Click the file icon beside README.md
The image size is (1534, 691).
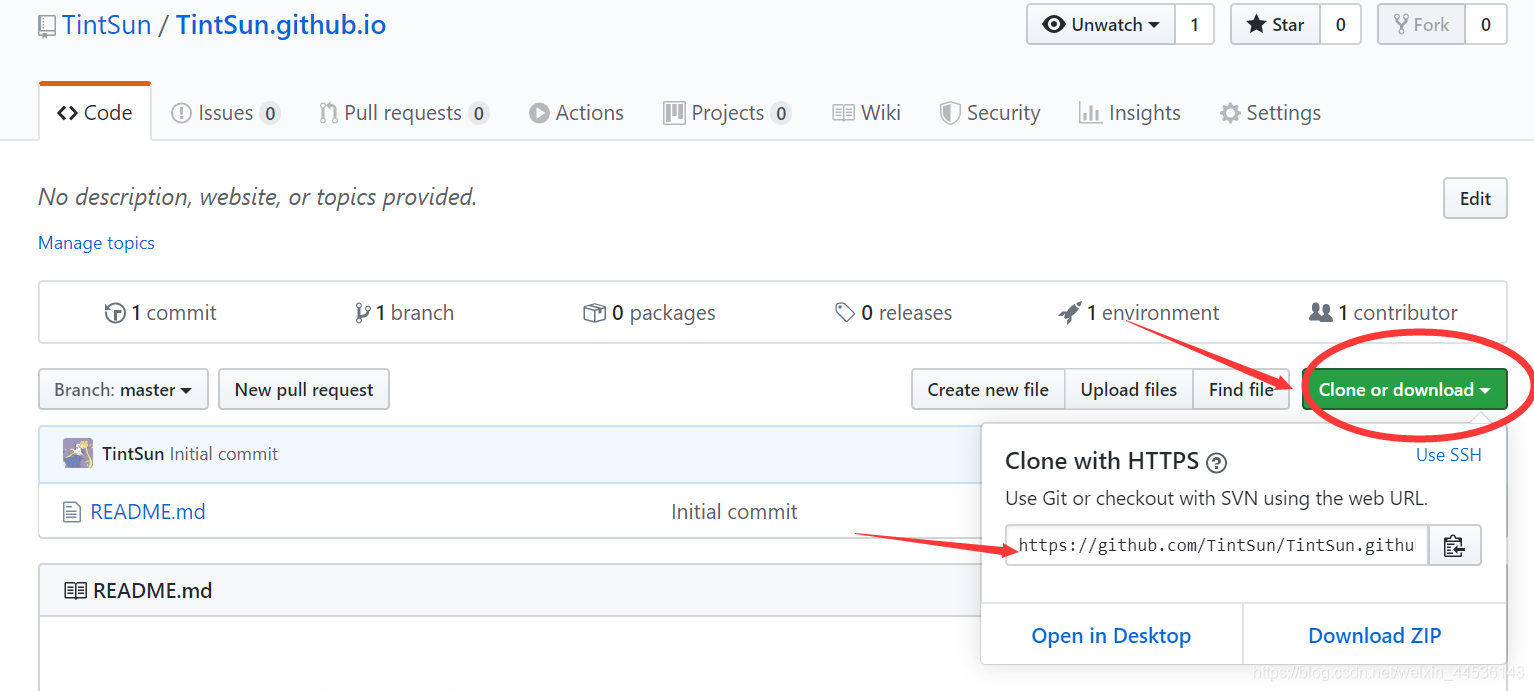pos(71,512)
